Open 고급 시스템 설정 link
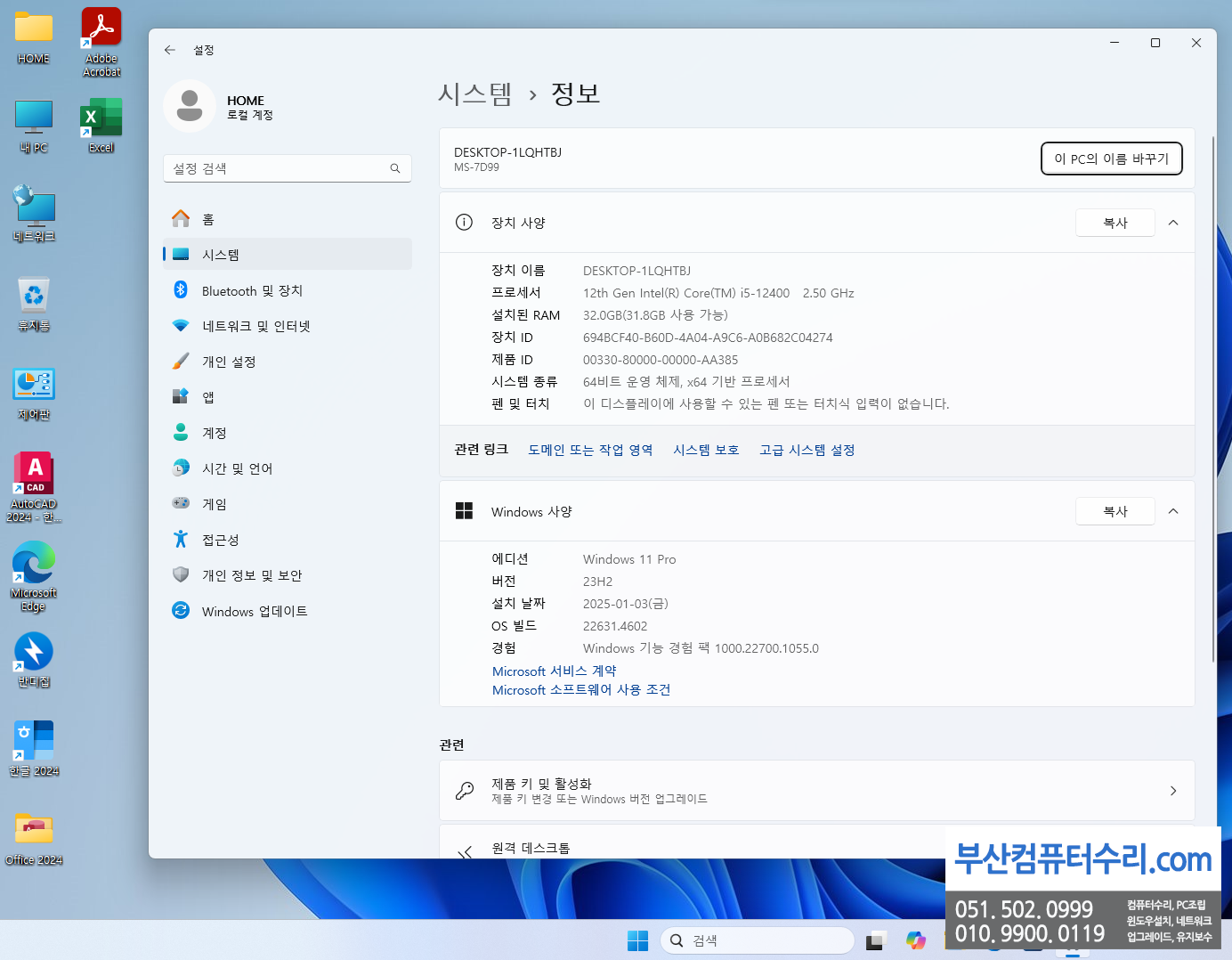This screenshot has height=960, width=1232. coord(807,450)
